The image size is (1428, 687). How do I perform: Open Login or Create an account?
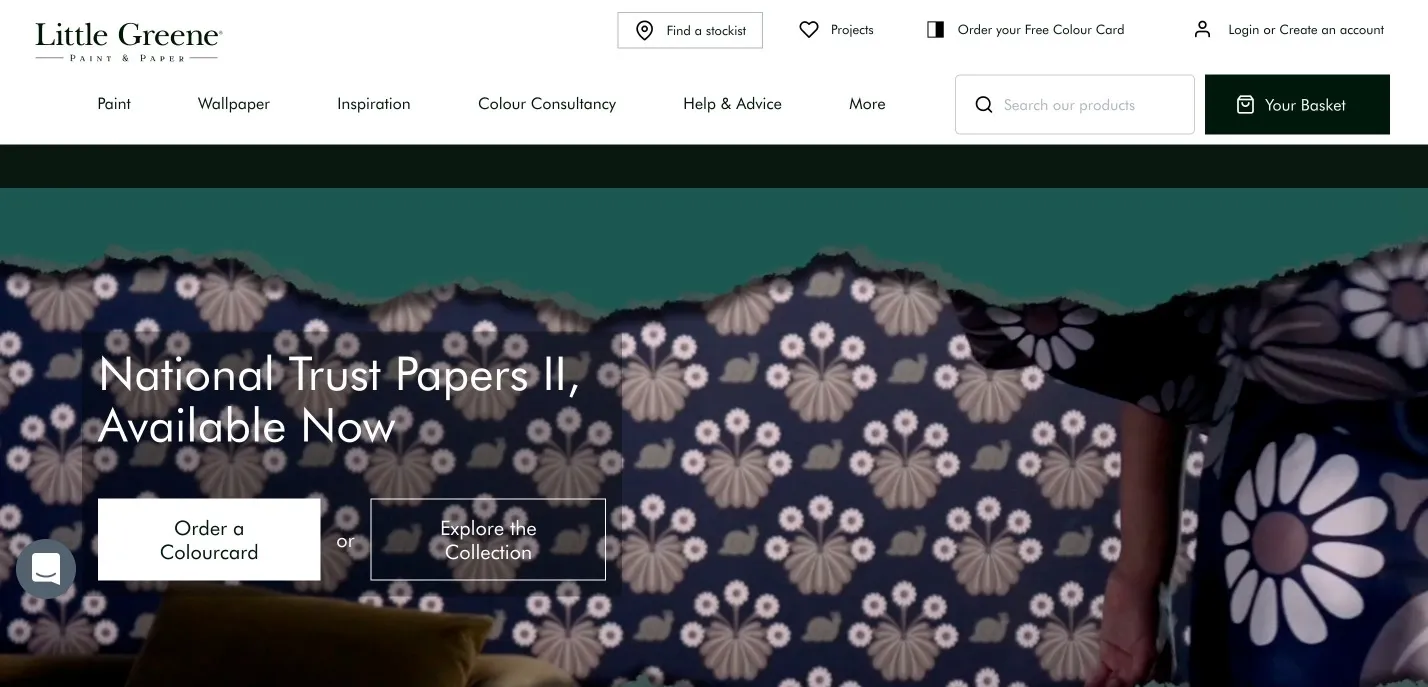click(1306, 30)
